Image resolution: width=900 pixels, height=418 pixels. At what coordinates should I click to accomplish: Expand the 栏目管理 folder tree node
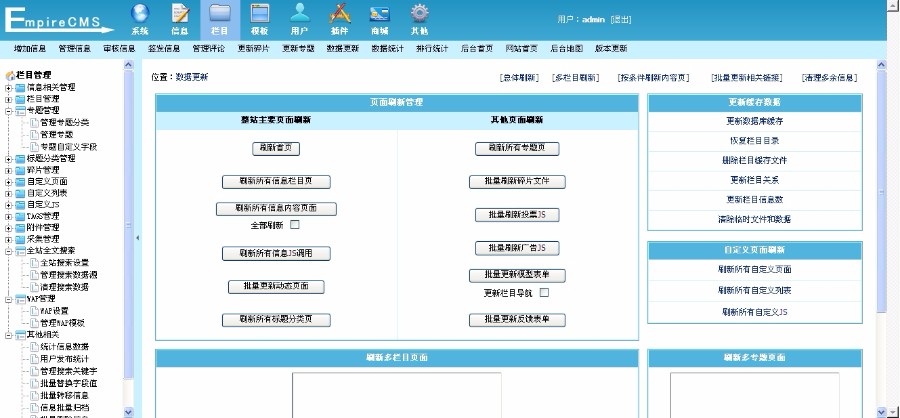9,99
